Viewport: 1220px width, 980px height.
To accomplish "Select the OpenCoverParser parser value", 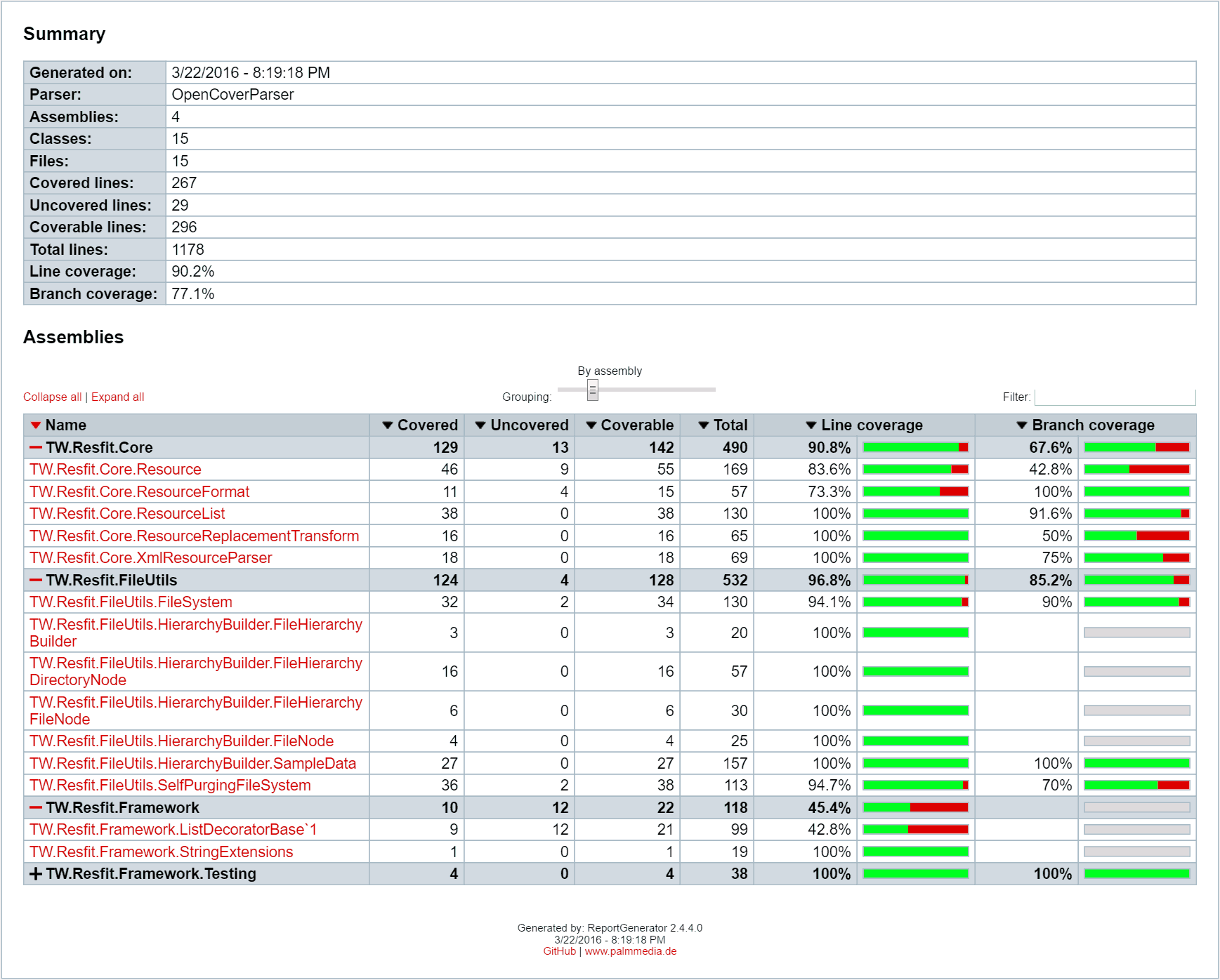I will pyautogui.click(x=232, y=95).
